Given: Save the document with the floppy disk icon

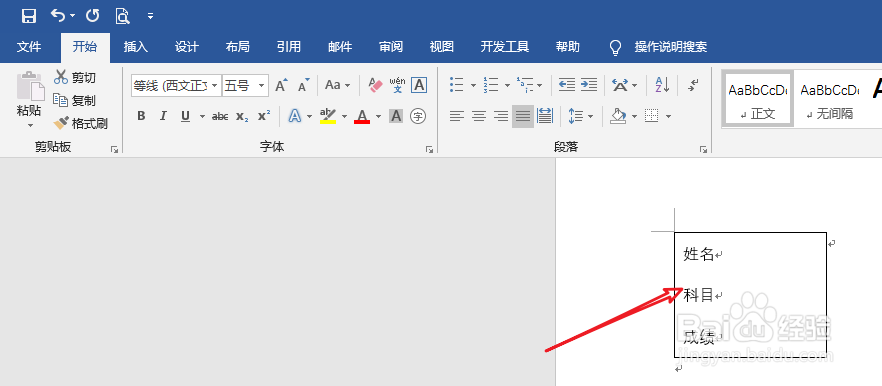Looking at the screenshot, I should click(29, 16).
